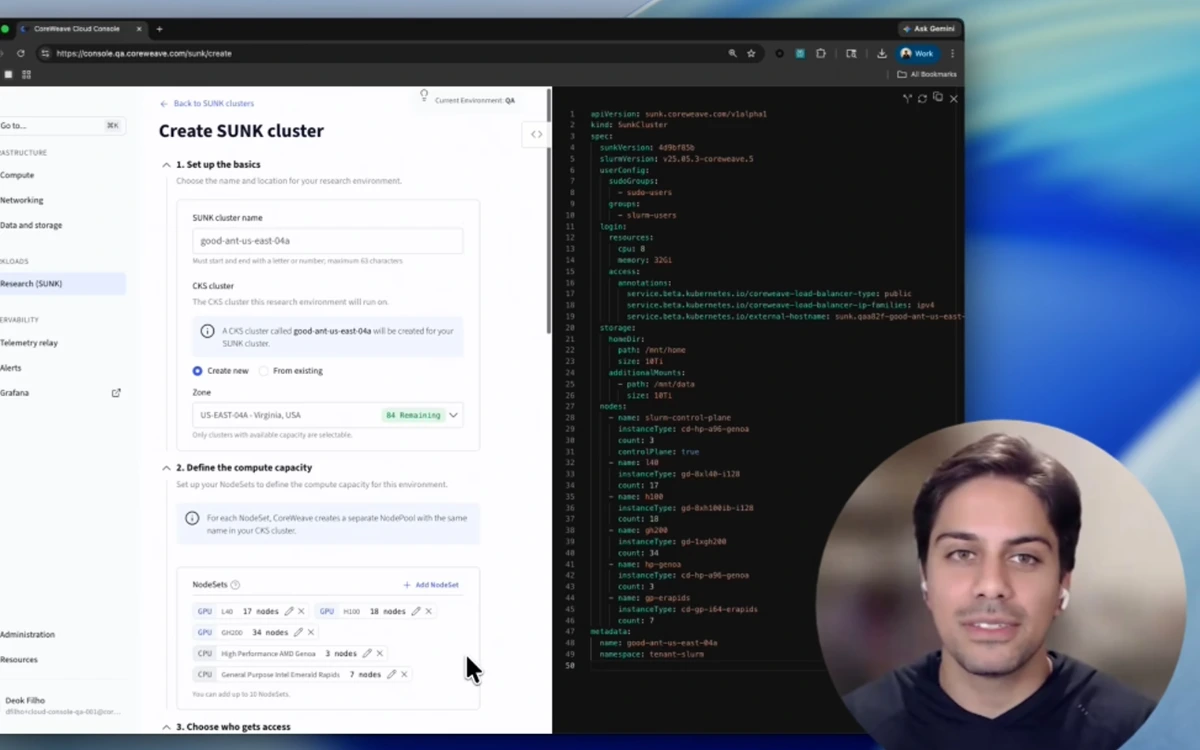Open Deok Filho user account entry
1200x750 pixels.
[62, 706]
